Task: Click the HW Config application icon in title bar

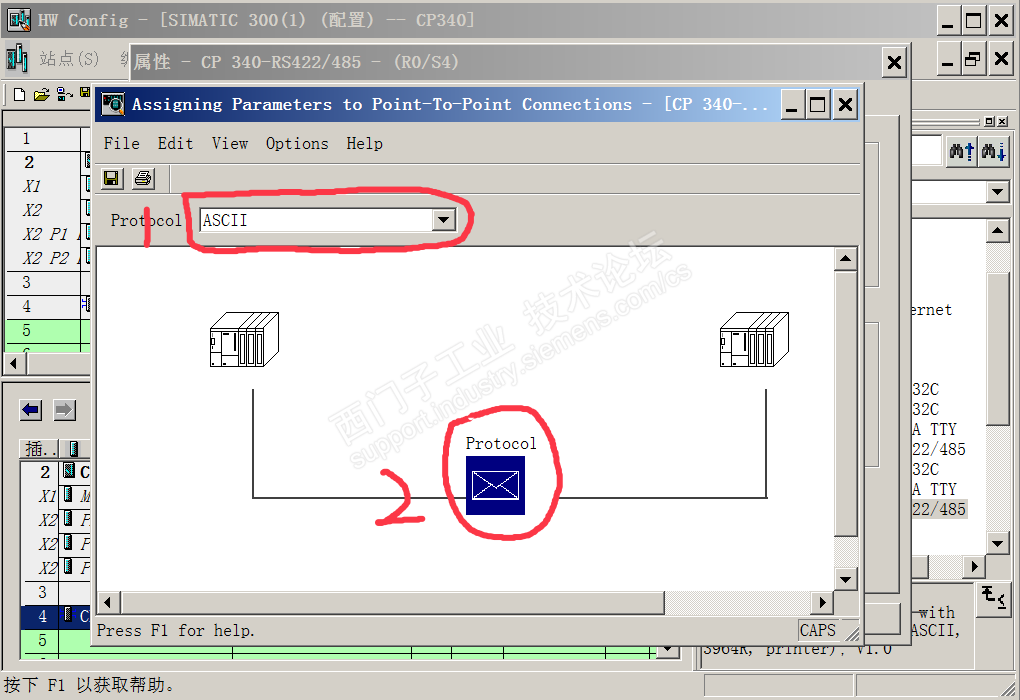Action: click(19, 20)
